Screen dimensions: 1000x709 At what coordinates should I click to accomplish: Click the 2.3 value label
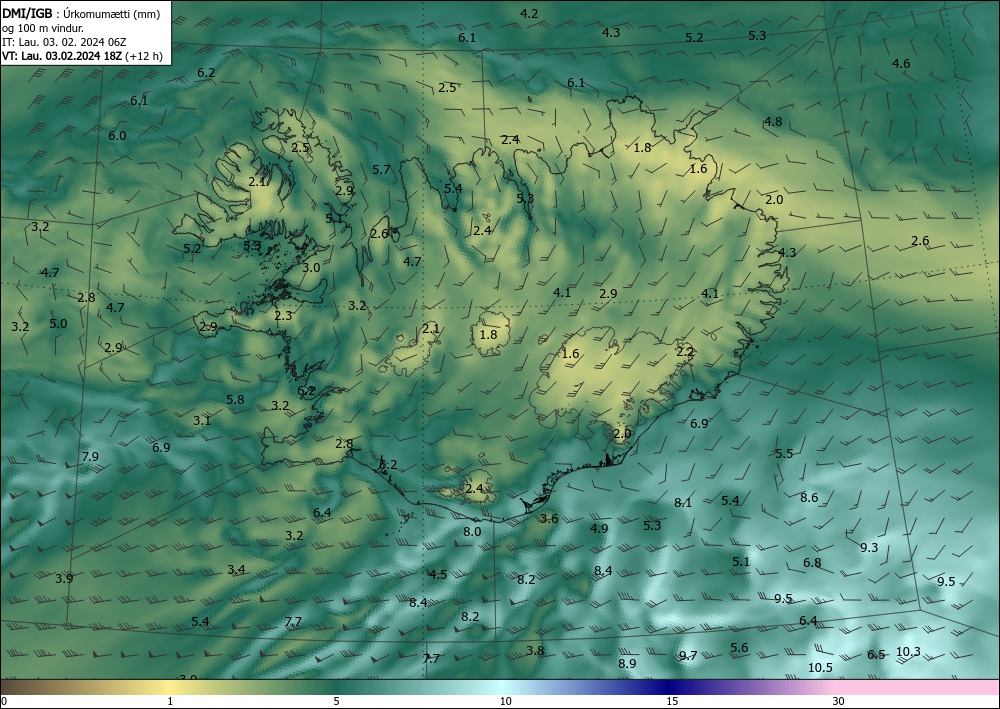pyautogui.click(x=283, y=316)
